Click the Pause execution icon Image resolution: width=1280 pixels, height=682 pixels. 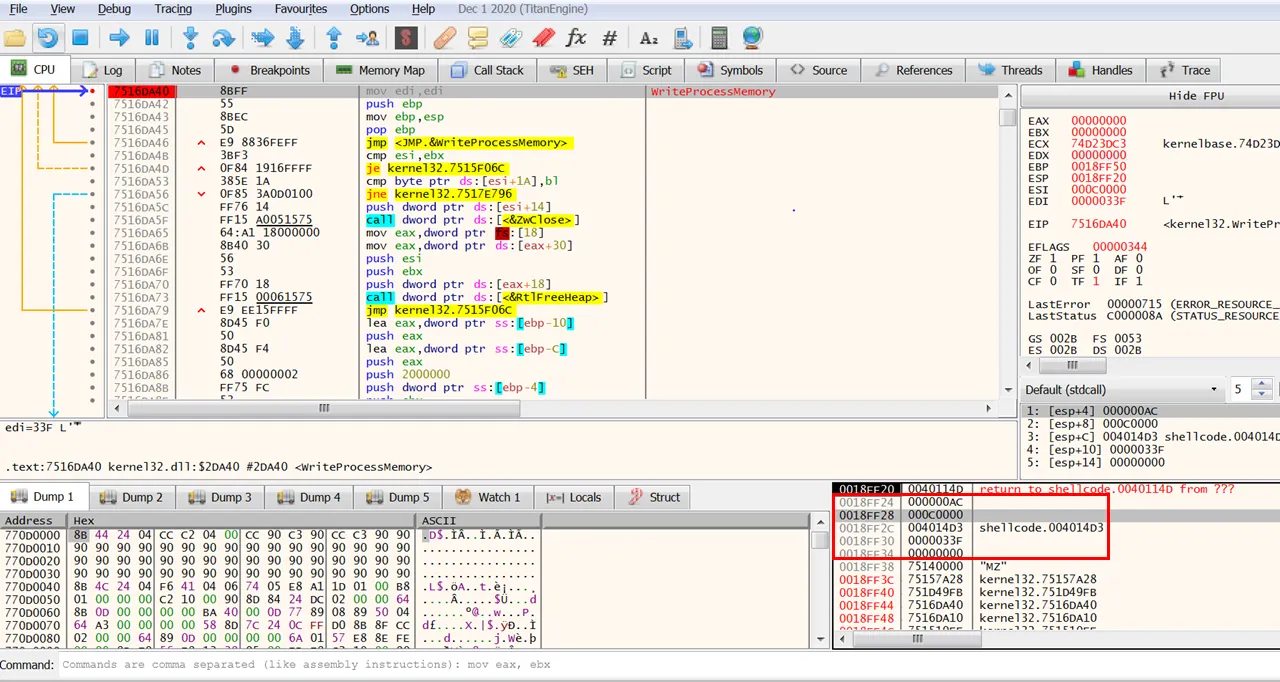click(x=152, y=38)
